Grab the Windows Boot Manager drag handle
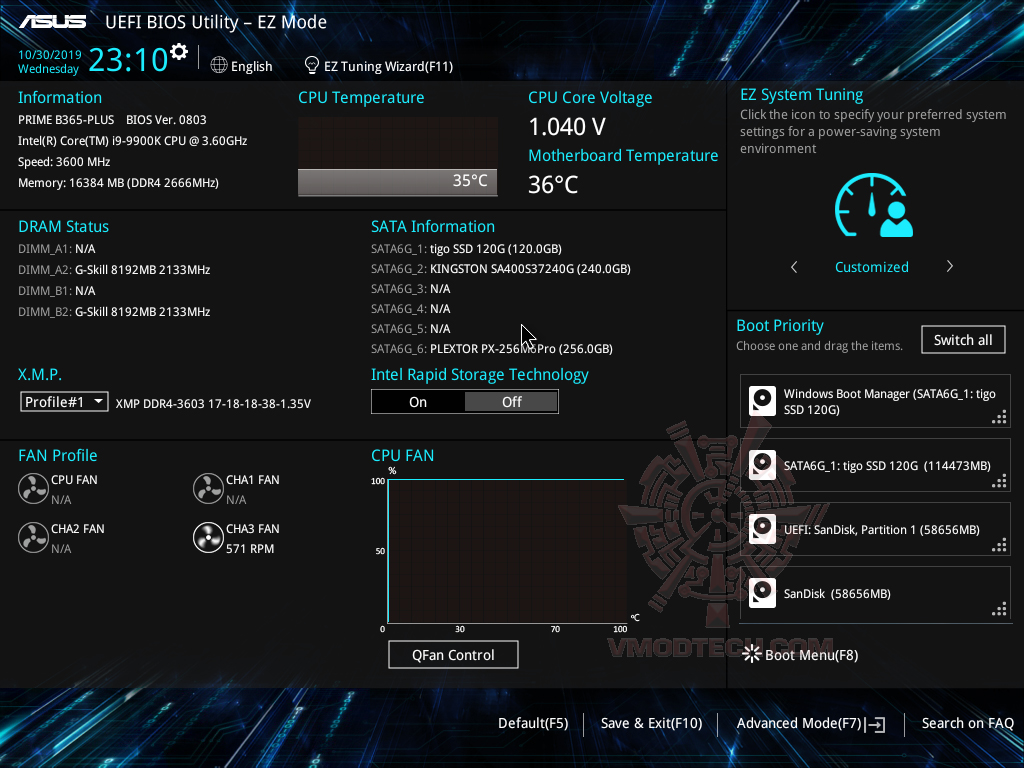The image size is (1024, 768). pyautogui.click(x=999, y=417)
